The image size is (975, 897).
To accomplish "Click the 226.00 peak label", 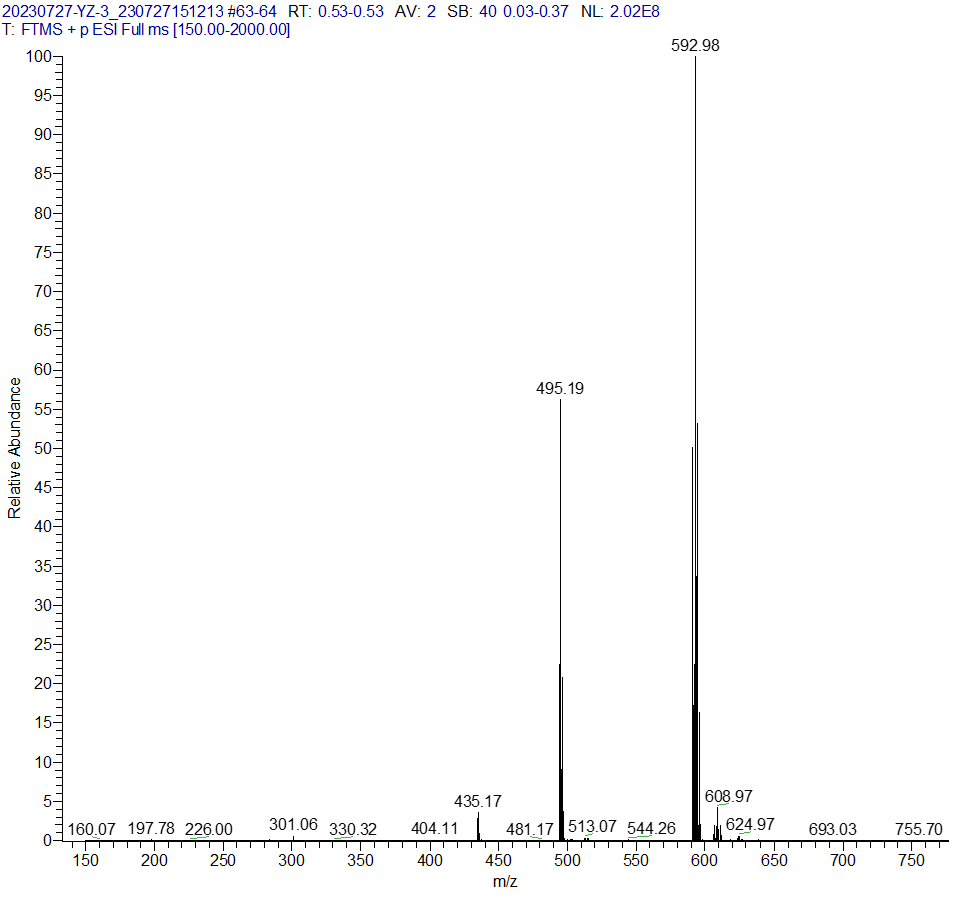I will tap(209, 829).
